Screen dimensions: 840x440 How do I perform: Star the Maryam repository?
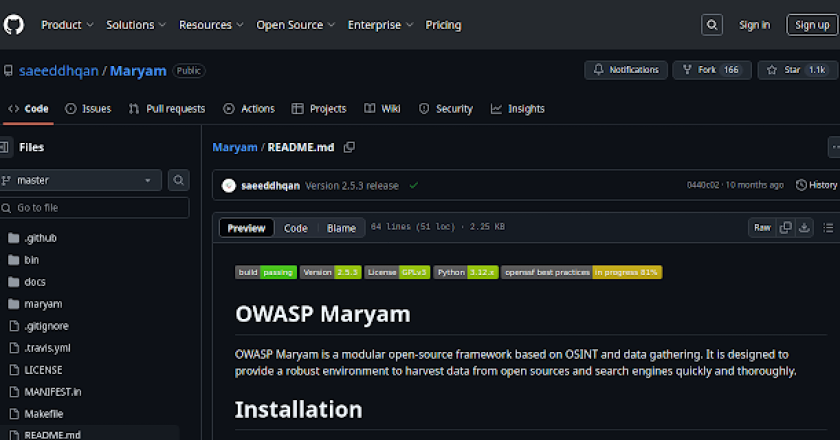[x=797, y=70]
